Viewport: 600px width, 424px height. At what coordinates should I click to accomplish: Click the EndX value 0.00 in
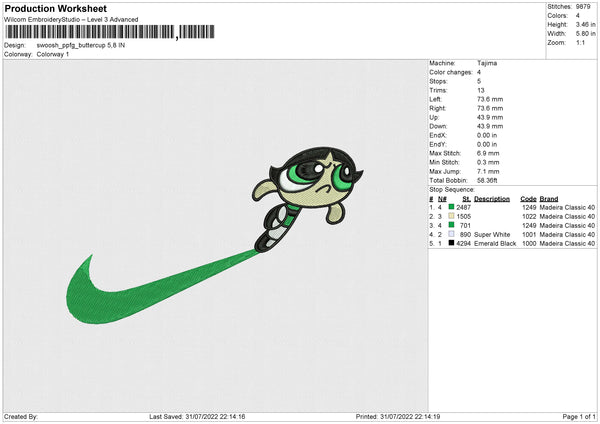(x=487, y=135)
